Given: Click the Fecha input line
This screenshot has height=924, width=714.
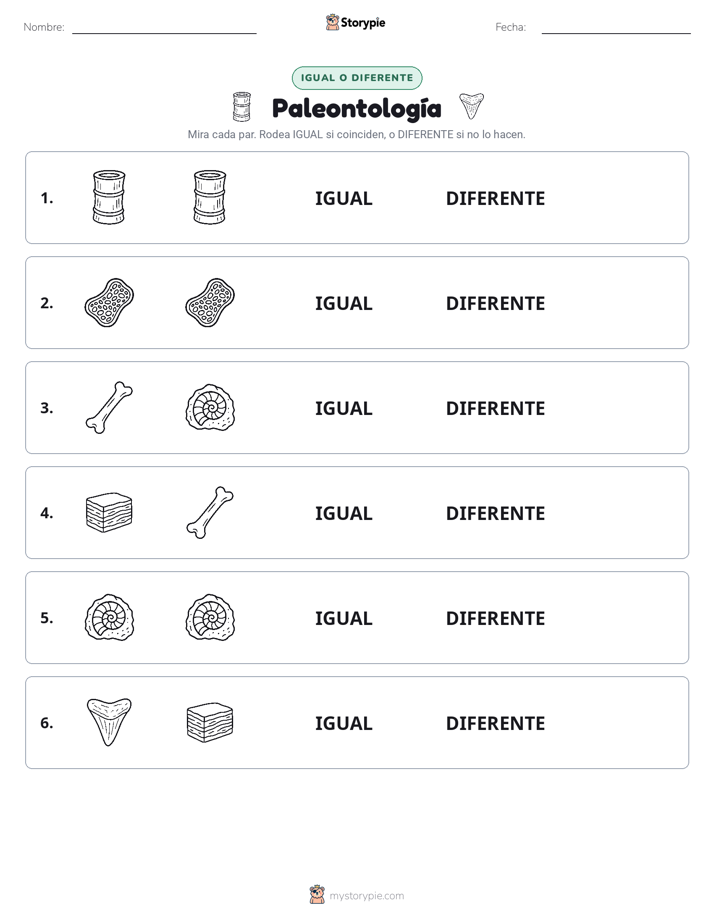Looking at the screenshot, I should point(616,28).
